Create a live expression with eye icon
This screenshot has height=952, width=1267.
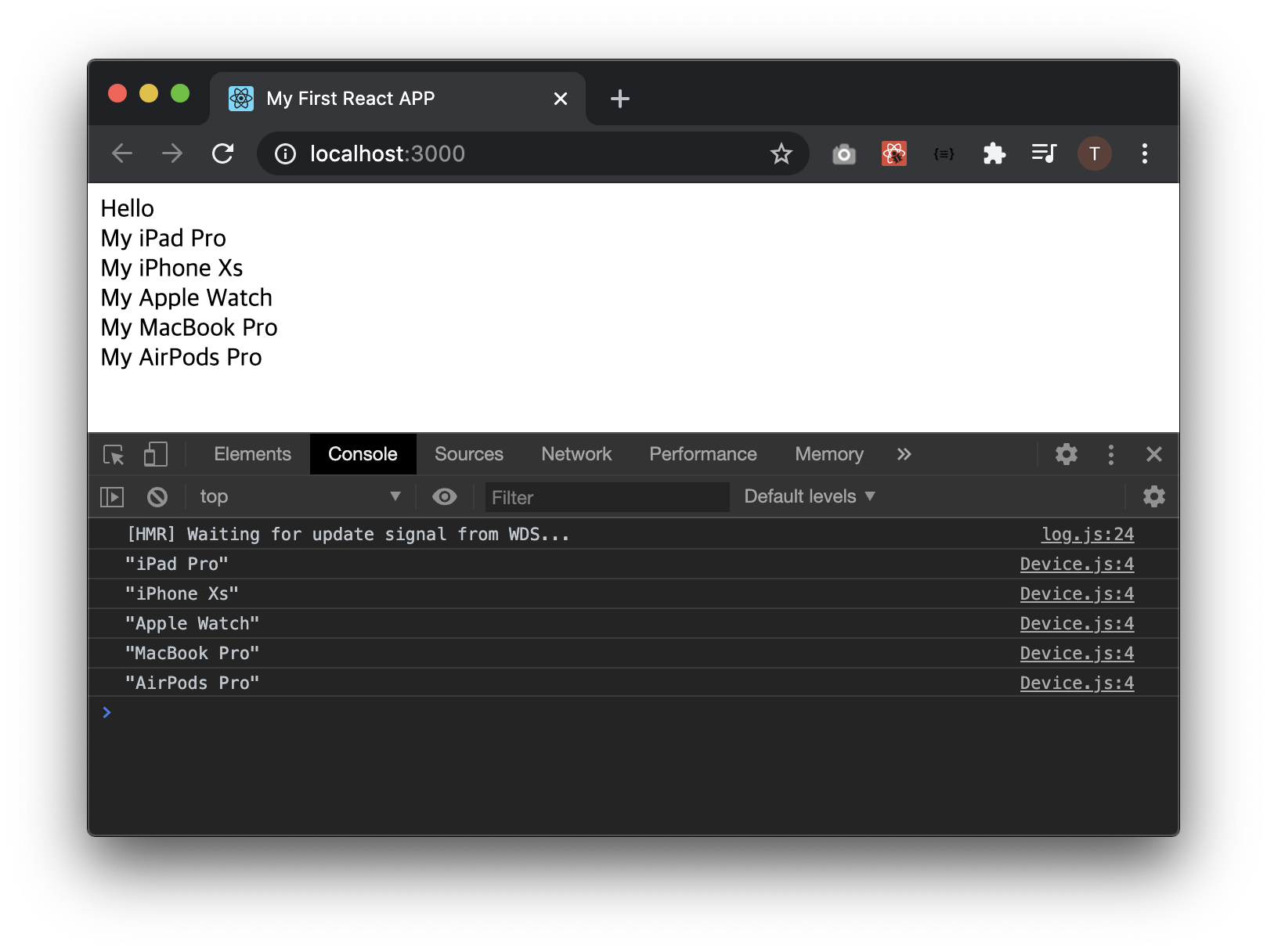(444, 496)
